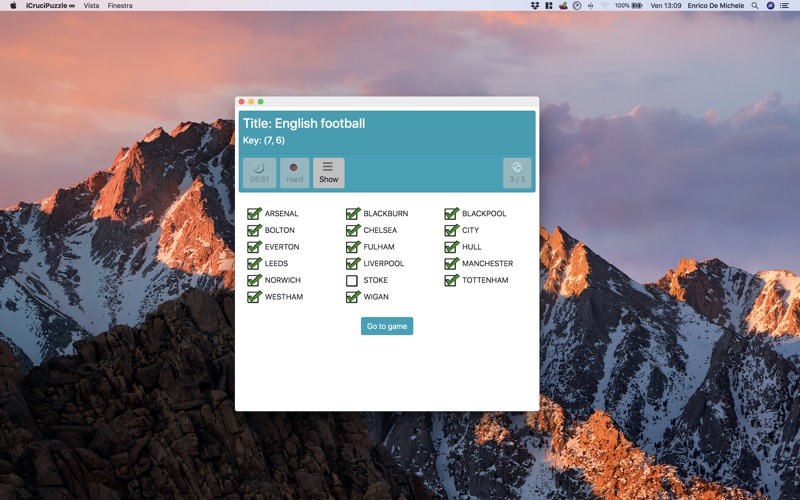
Task: Go to game
Action: coord(387,326)
